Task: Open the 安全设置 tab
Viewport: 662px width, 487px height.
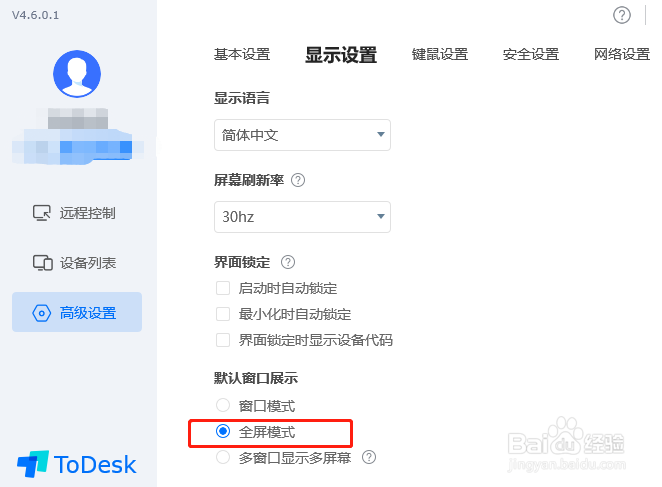Action: [x=531, y=54]
